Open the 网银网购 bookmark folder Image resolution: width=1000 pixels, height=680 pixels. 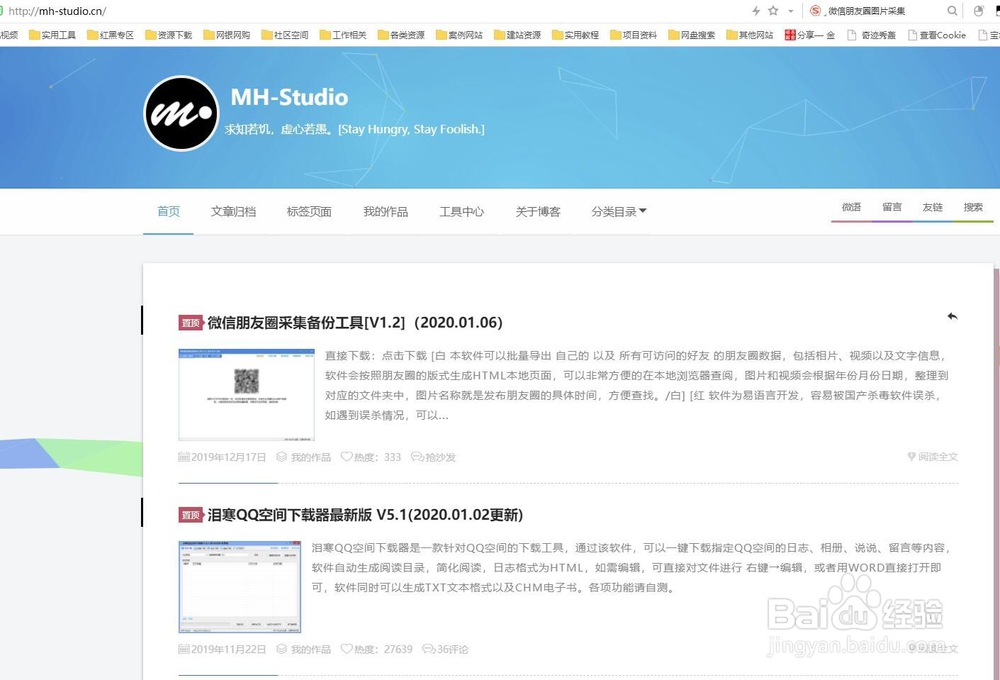(x=227, y=35)
